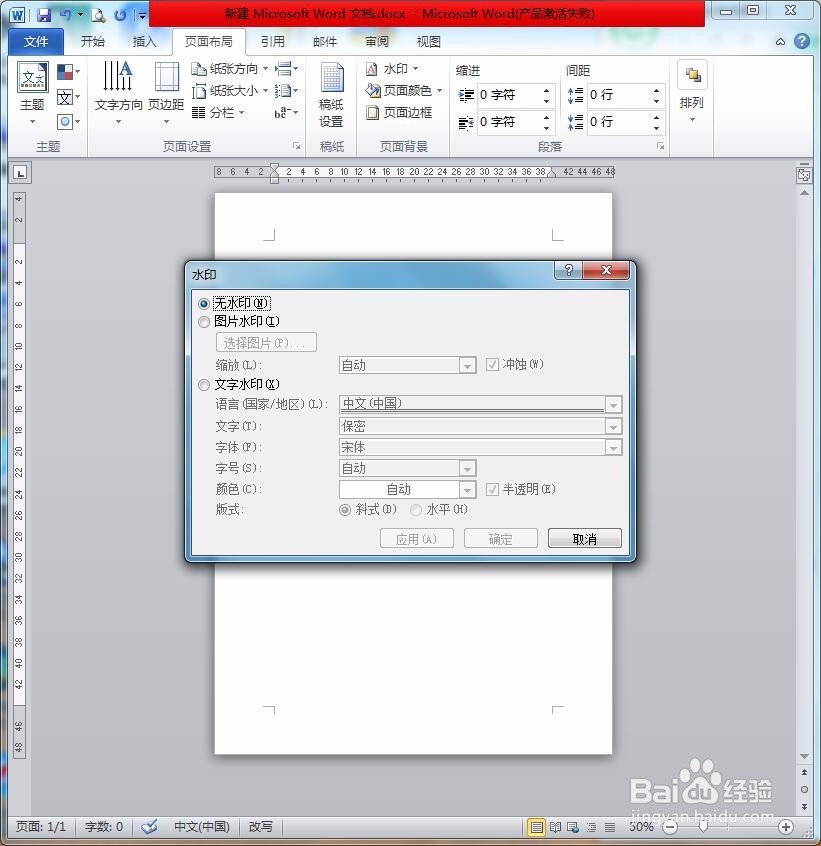Uncheck the 冲蚀 (Washout) checkbox
Viewport: 821px width, 846px height.
click(x=492, y=364)
